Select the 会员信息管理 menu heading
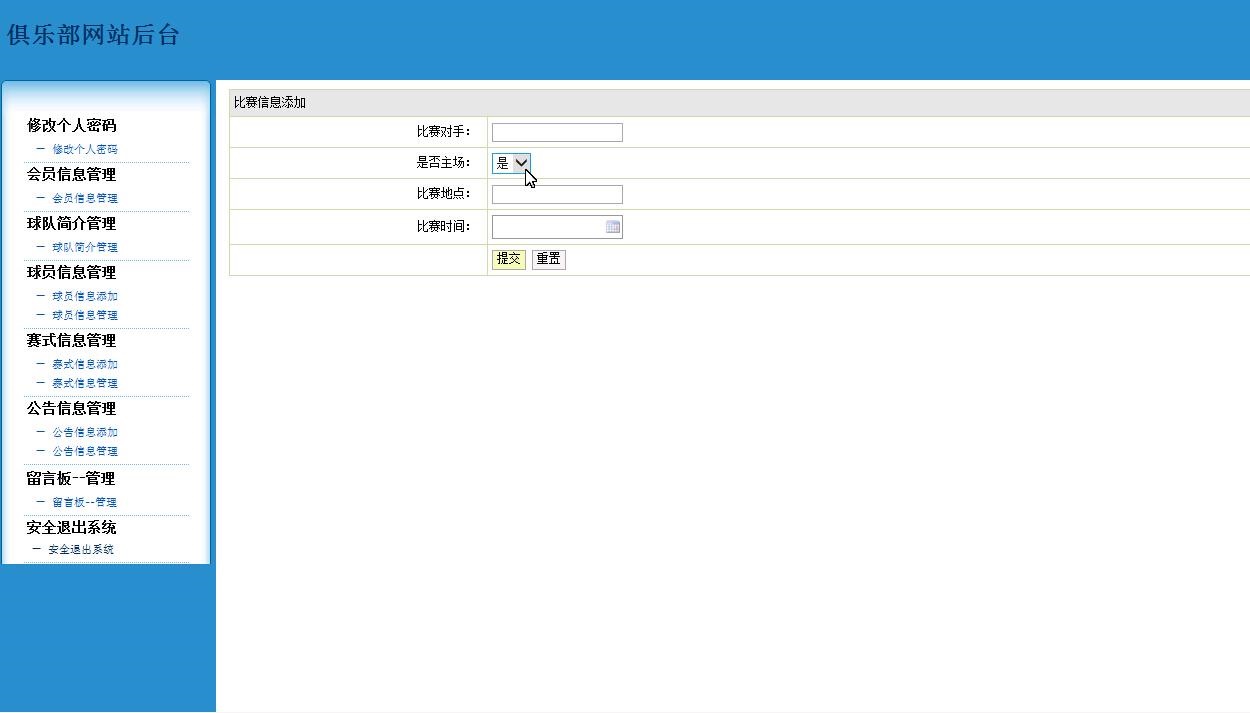The width and height of the screenshot is (1250, 713). tap(71, 174)
